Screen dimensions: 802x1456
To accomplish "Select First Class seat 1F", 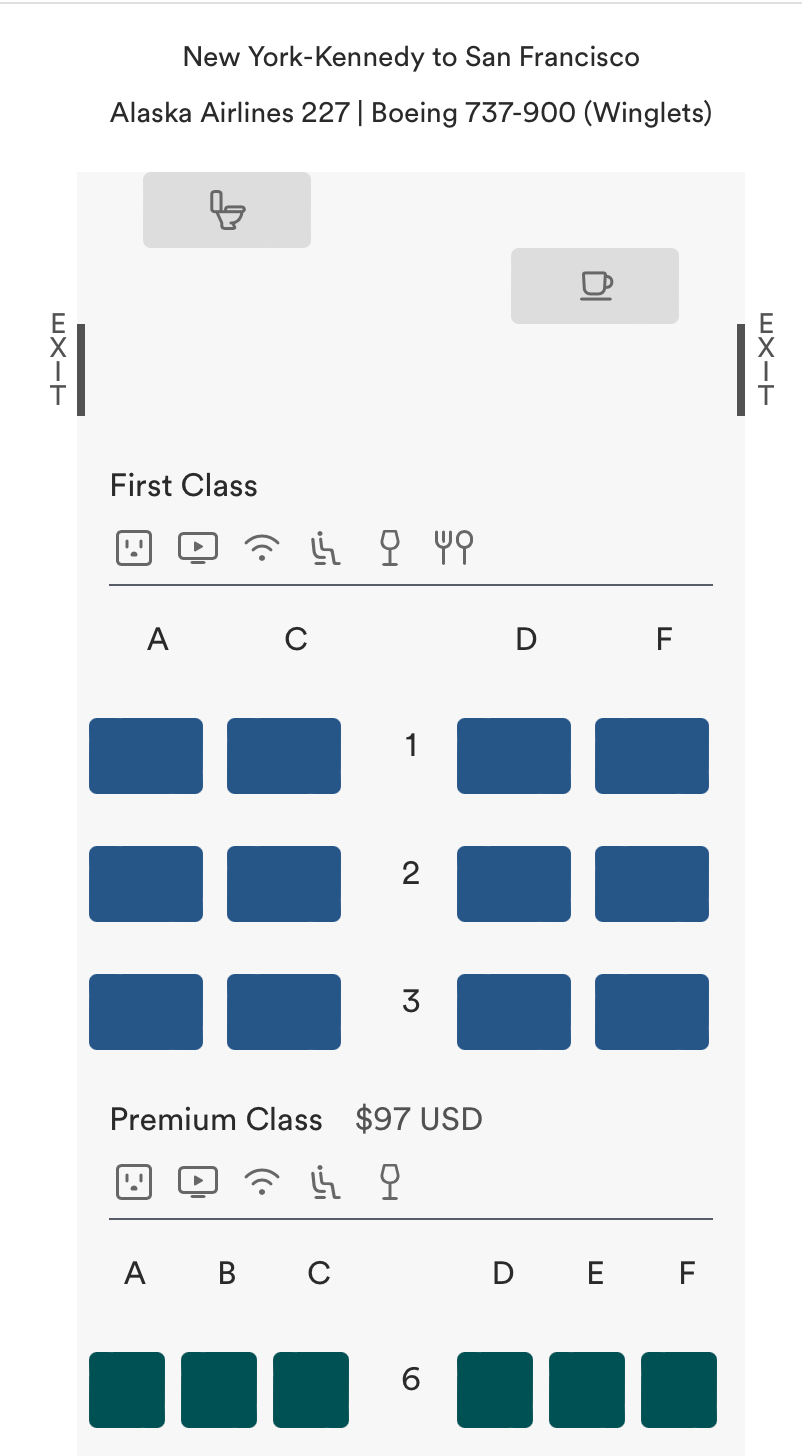I will (x=652, y=756).
